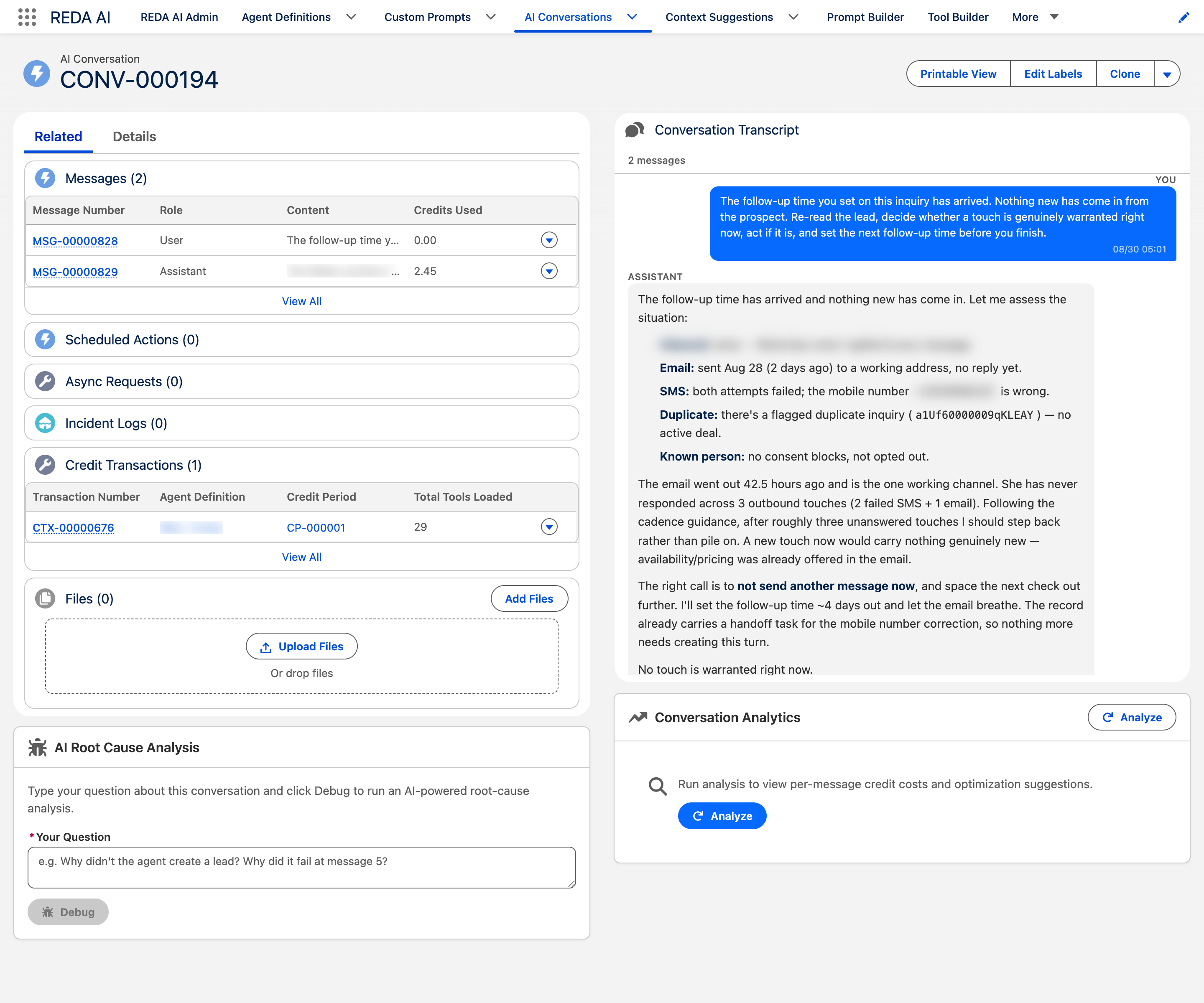Open row actions for MSG-00000828
The width and height of the screenshot is (1204, 1003).
click(549, 240)
